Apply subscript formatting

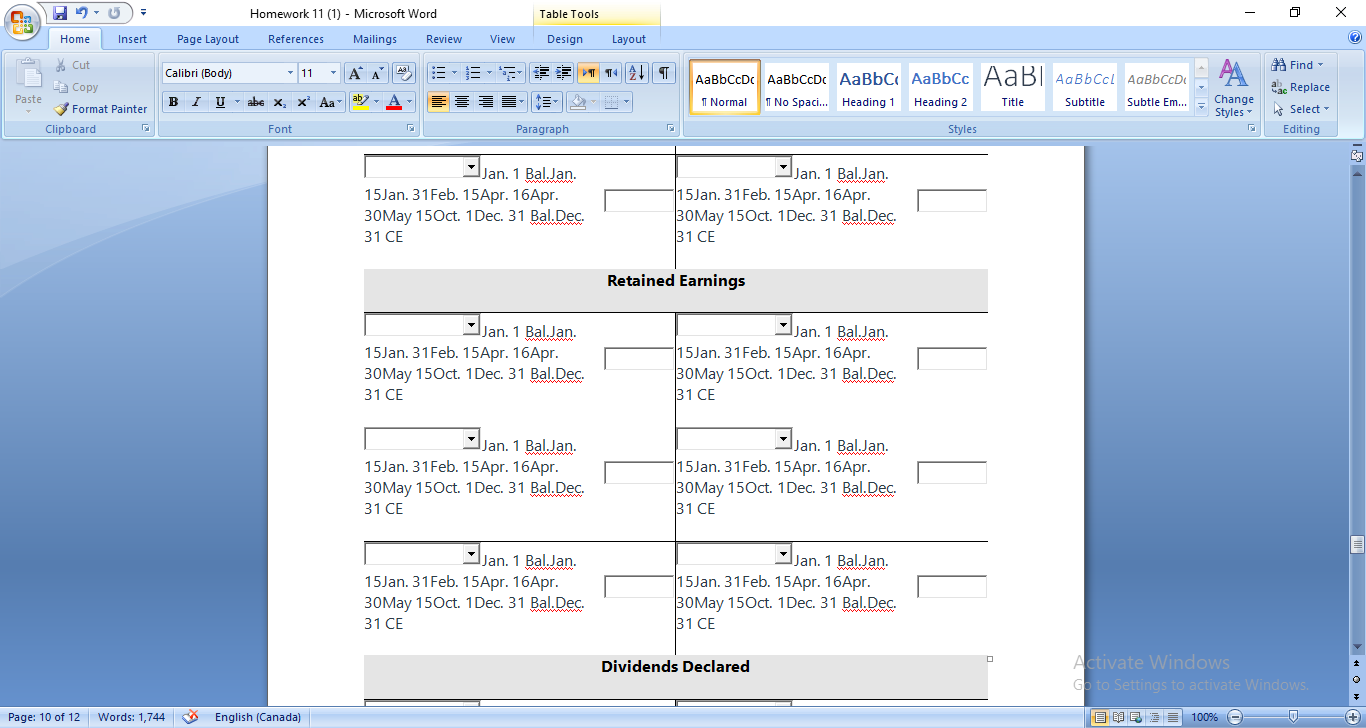(280, 102)
